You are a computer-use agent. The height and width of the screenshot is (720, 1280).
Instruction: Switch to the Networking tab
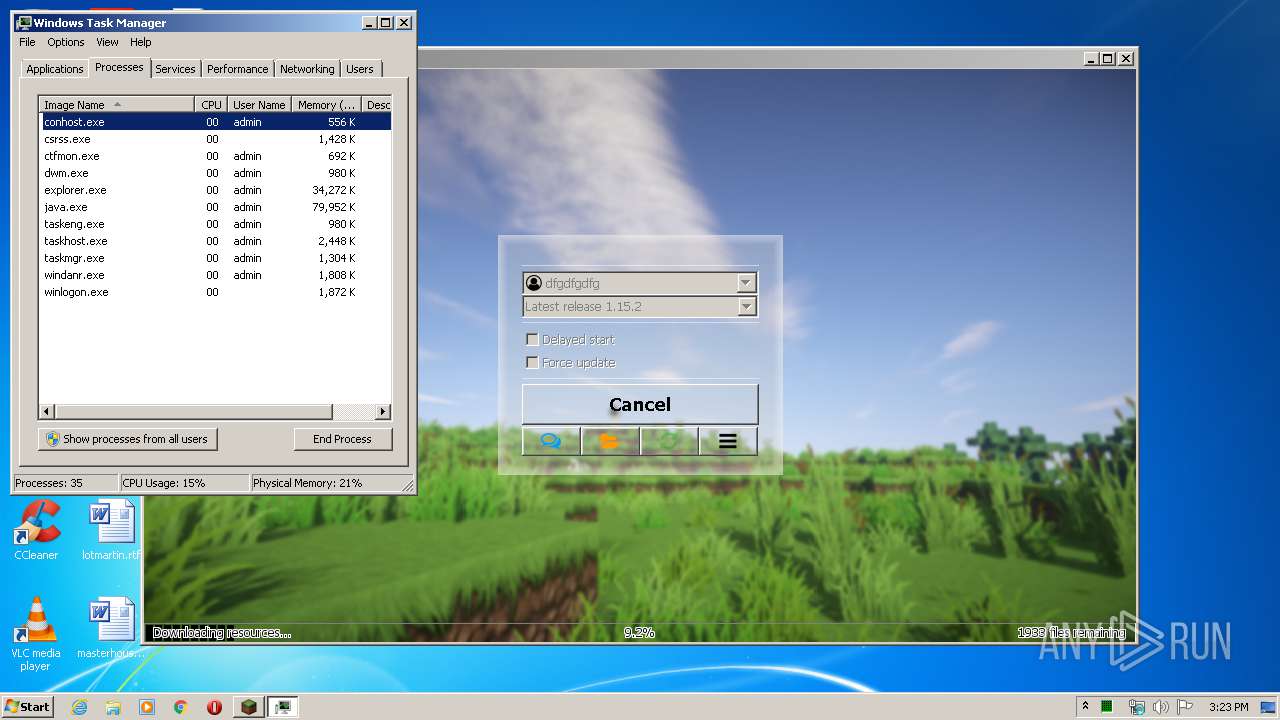[x=307, y=69]
